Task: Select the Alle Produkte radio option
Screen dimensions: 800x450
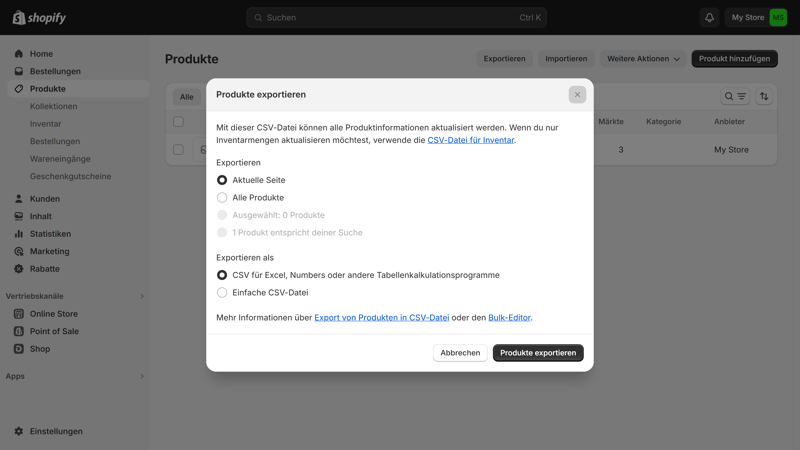Action: pyautogui.click(x=222, y=198)
